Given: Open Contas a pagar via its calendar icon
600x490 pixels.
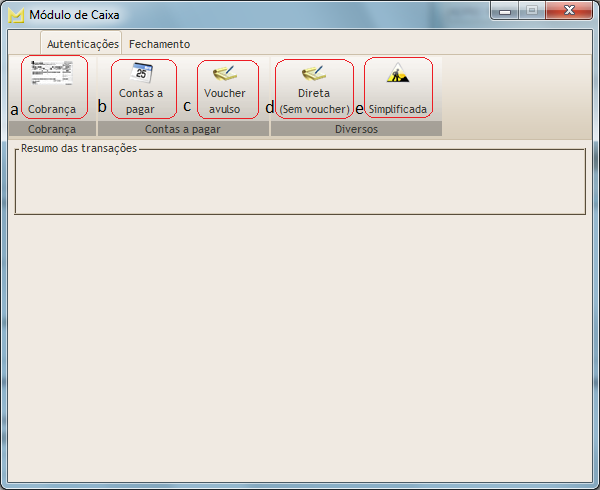Looking at the screenshot, I should (x=142, y=73).
